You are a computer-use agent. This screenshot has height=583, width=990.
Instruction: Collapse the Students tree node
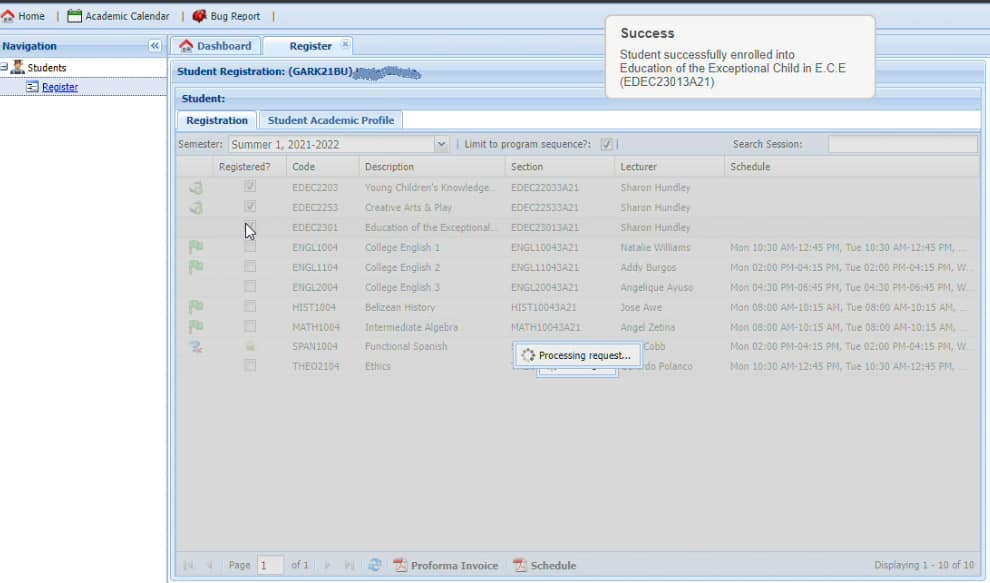pyautogui.click(x=5, y=68)
